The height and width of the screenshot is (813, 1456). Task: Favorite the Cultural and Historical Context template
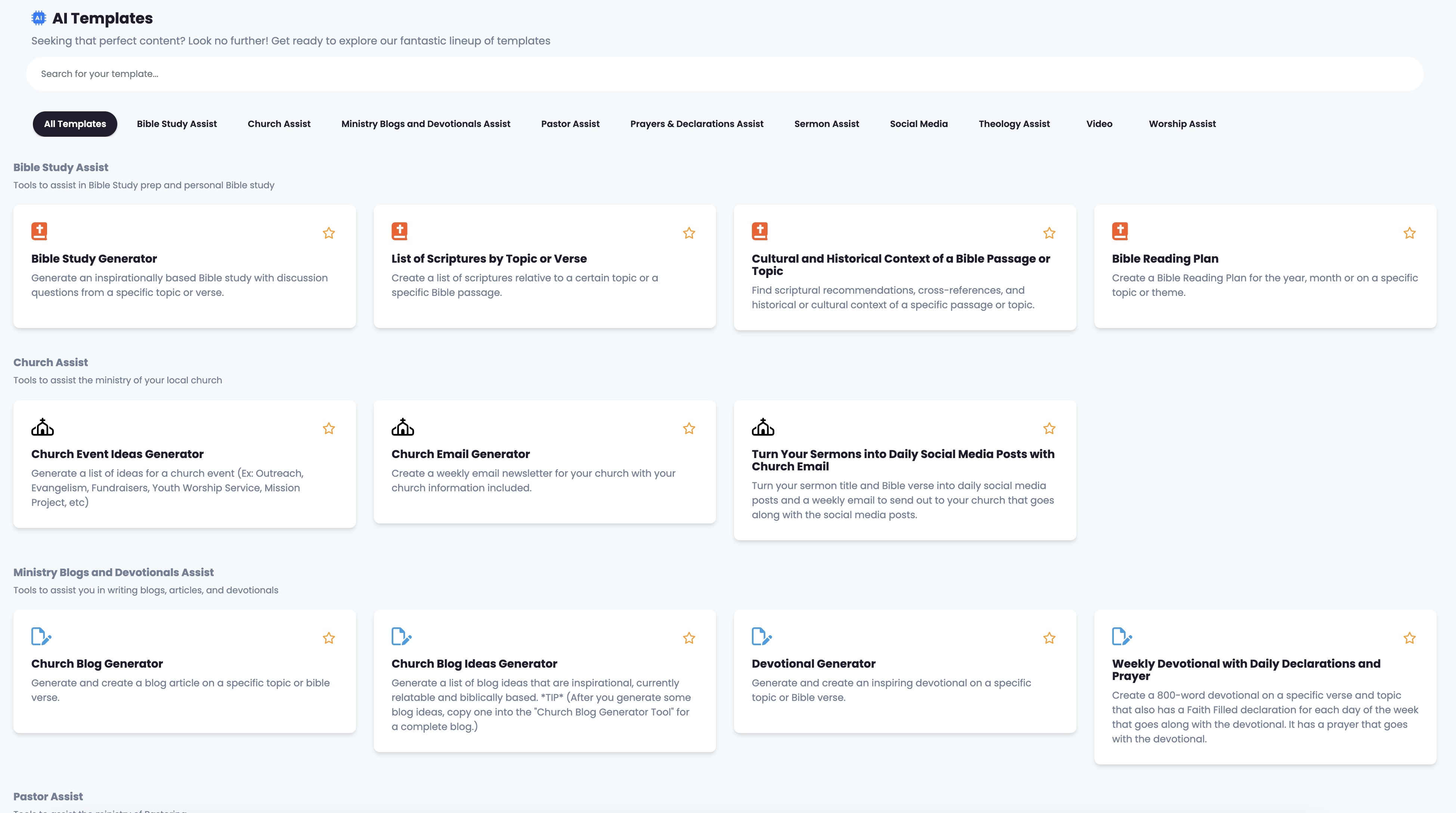(x=1049, y=233)
